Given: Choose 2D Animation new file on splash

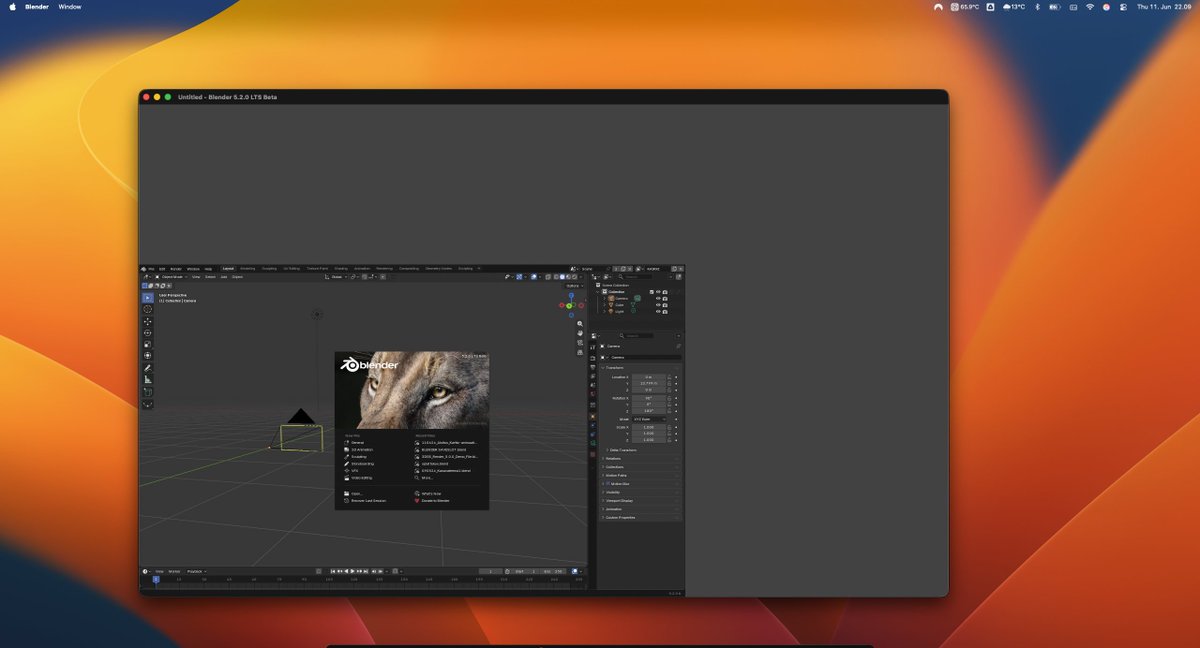Looking at the screenshot, I should pyautogui.click(x=360, y=449).
